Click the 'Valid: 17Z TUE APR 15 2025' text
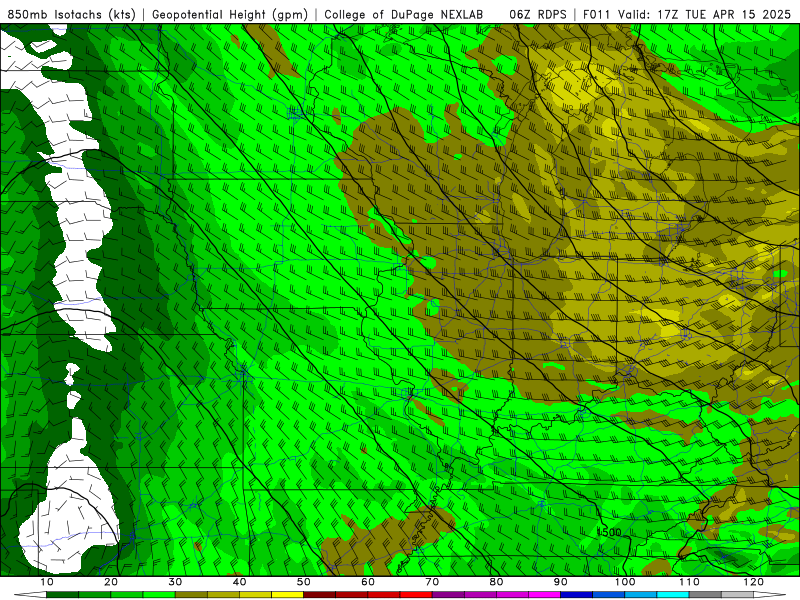This screenshot has height=600, width=800. click(704, 14)
